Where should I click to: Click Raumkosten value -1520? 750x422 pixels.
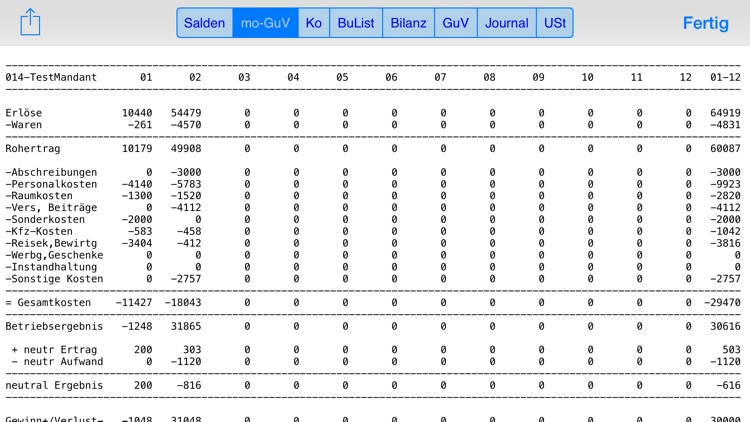point(186,196)
